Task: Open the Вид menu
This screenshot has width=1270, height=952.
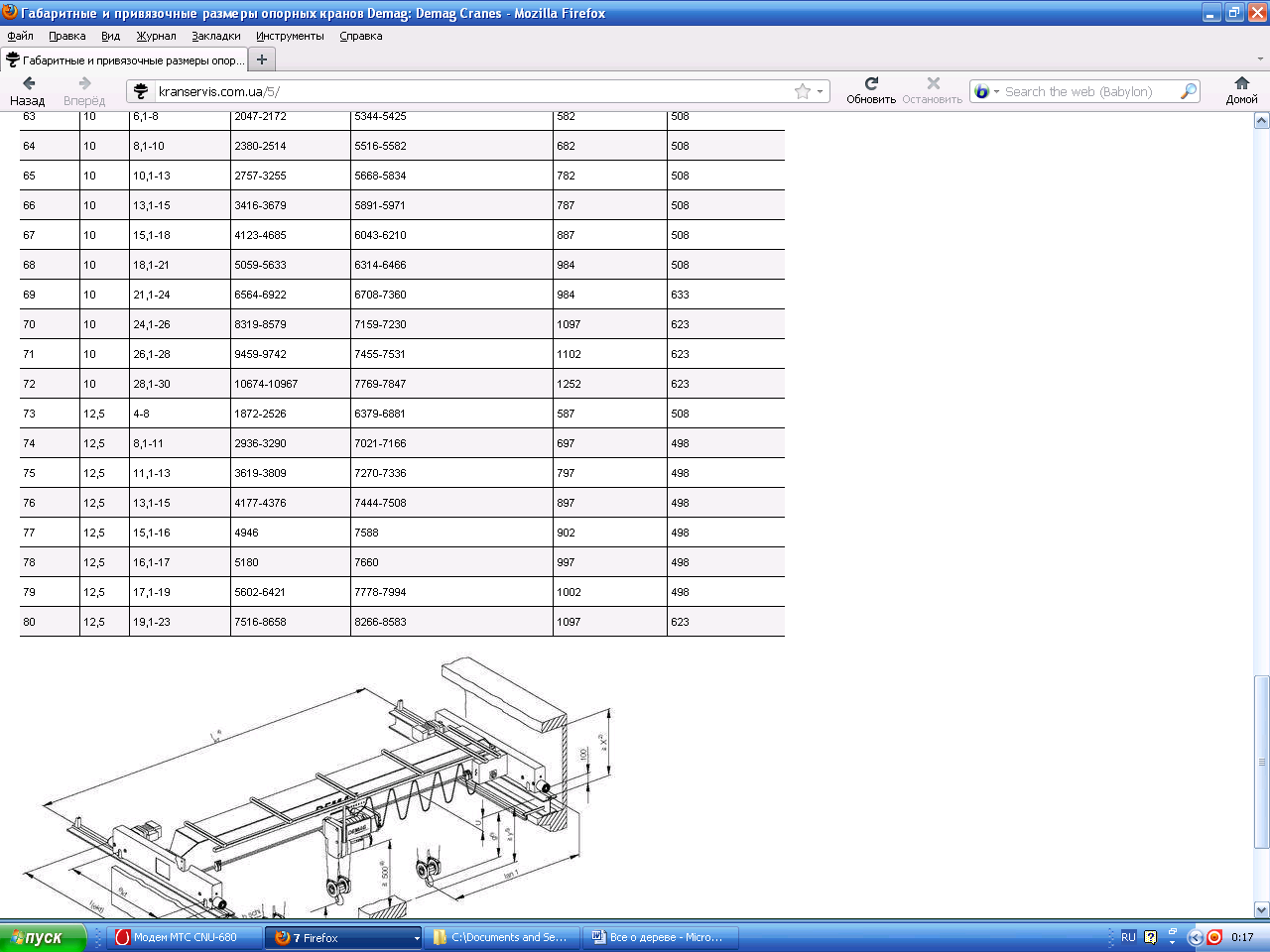Action: click(x=110, y=36)
